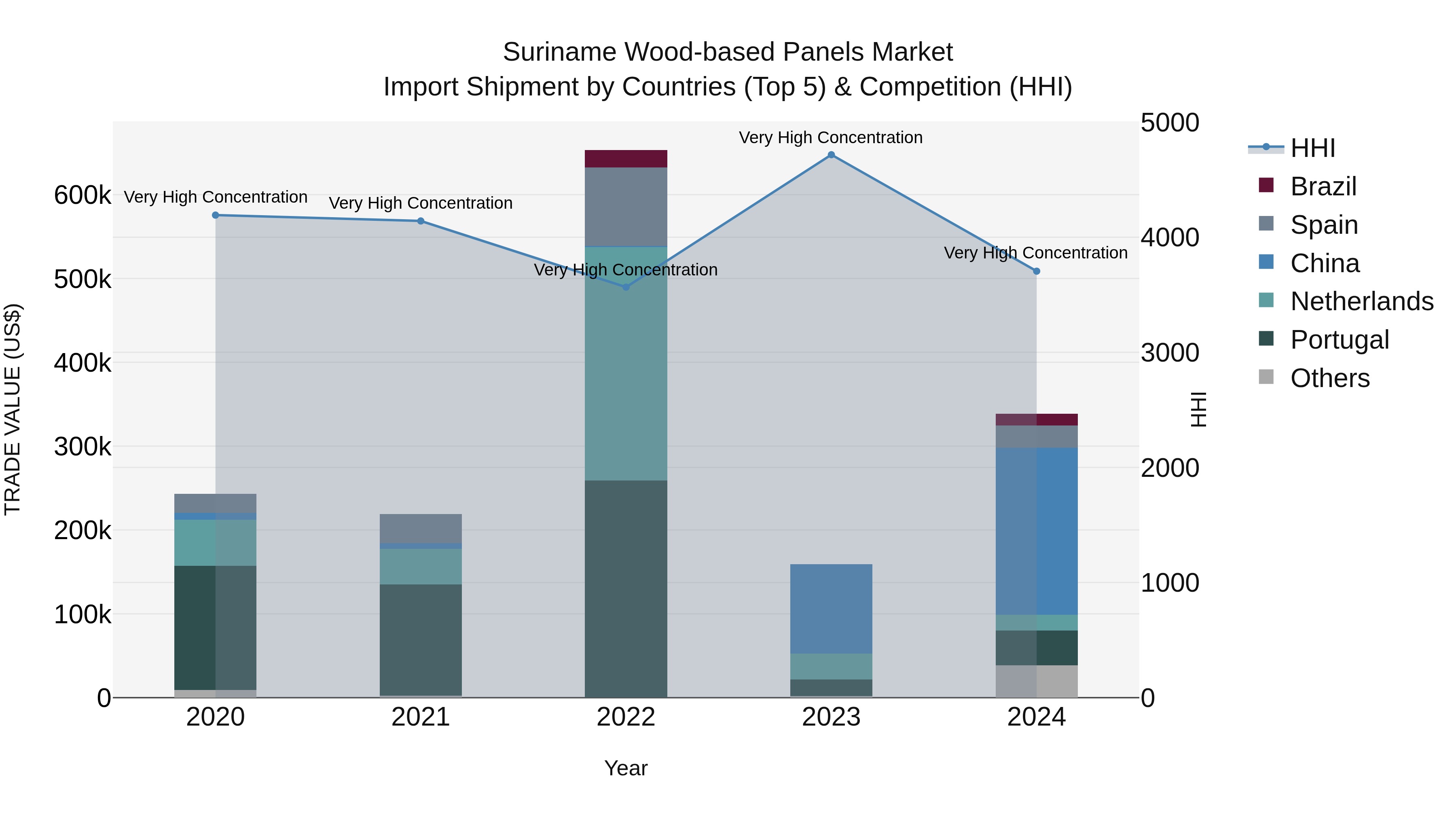The image size is (1456, 819).
Task: Click the Very High Concentration label above 2020
Action: 215,197
